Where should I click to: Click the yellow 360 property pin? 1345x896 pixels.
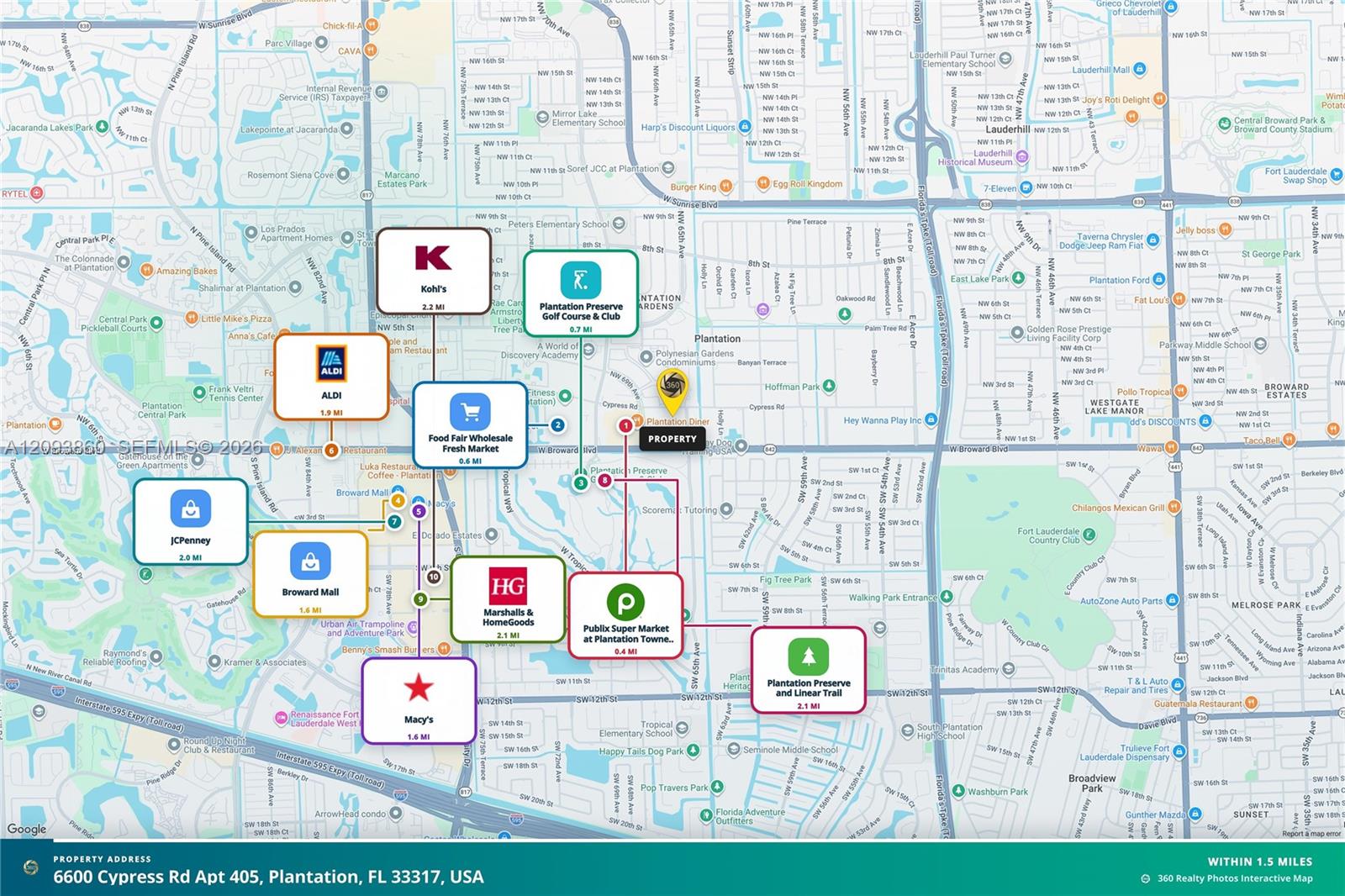tap(672, 390)
